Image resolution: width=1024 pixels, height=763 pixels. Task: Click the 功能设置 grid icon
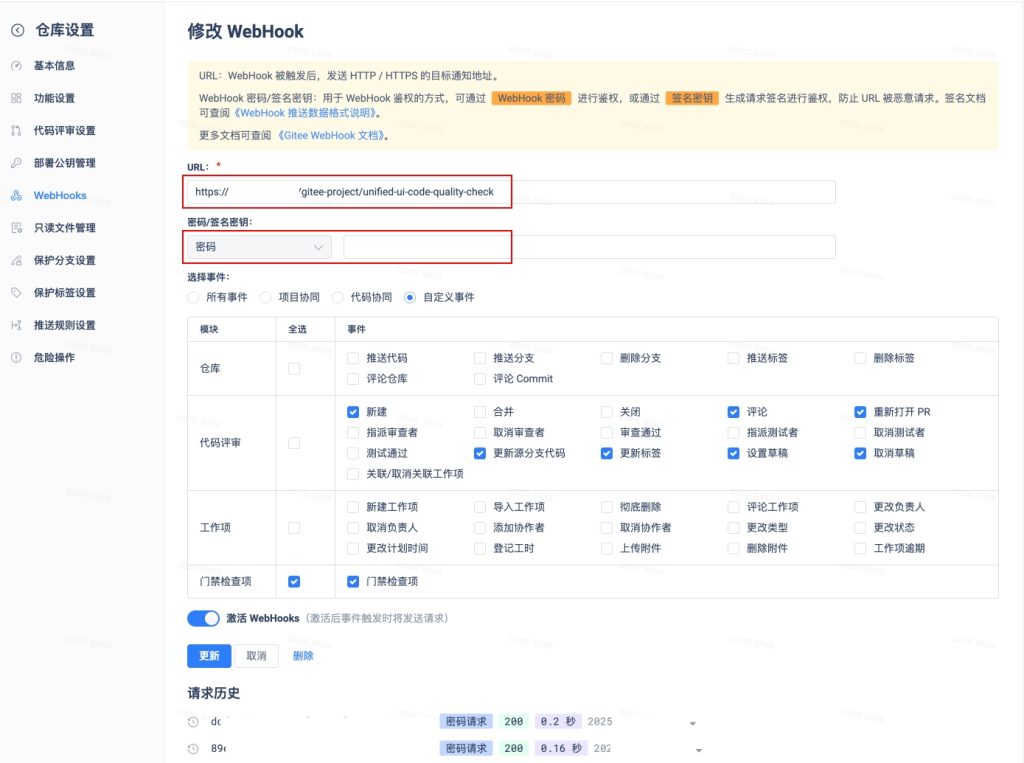click(x=16, y=98)
